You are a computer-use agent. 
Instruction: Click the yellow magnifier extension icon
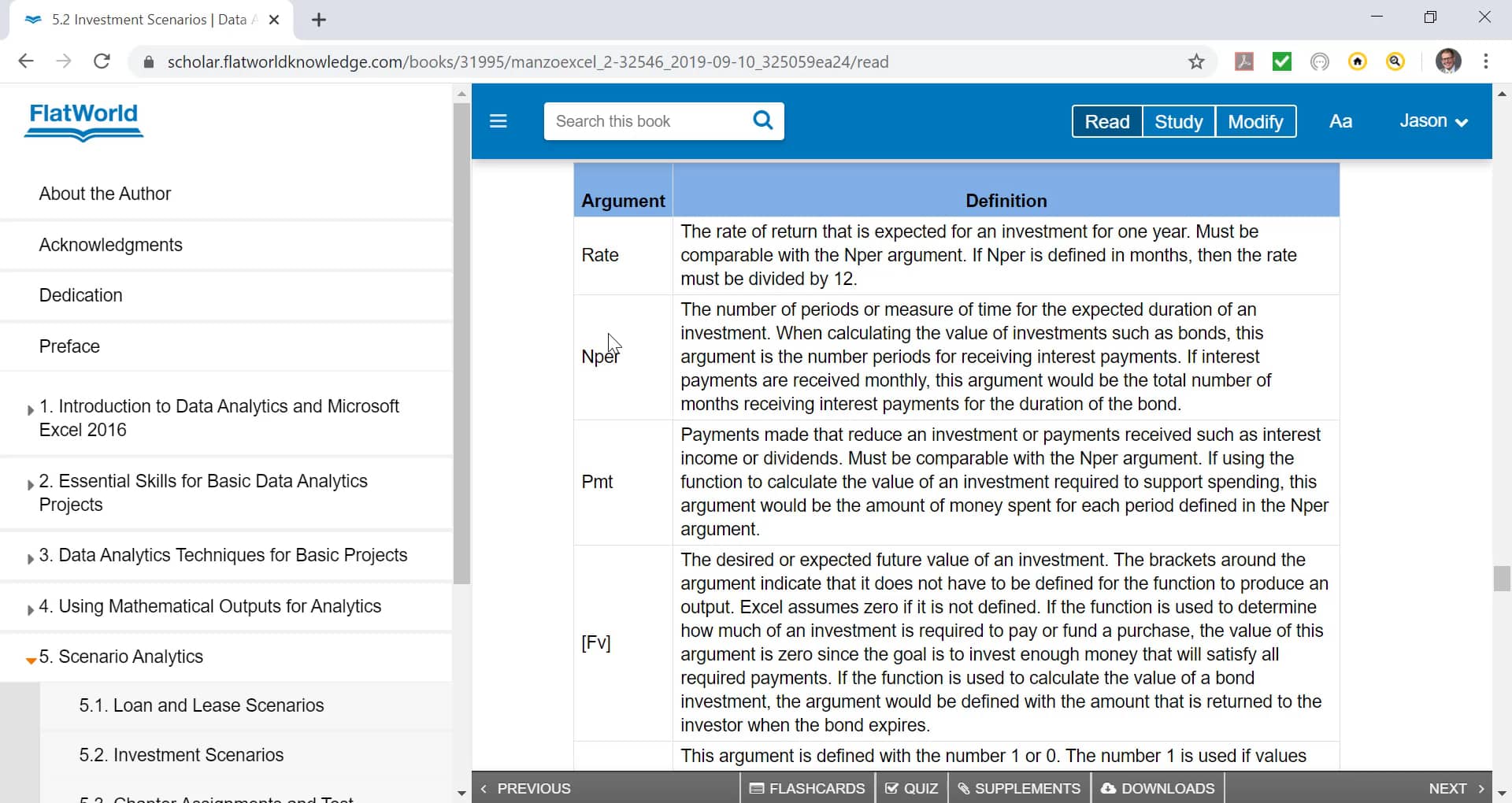(1395, 61)
